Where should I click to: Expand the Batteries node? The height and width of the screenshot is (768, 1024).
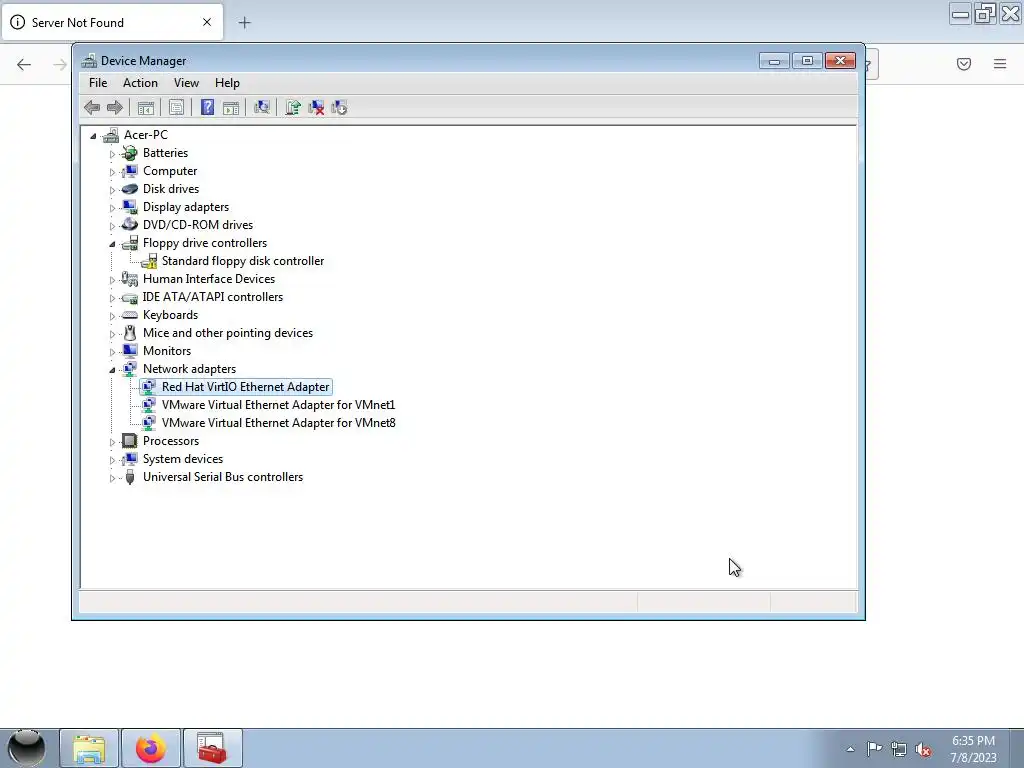pyautogui.click(x=112, y=154)
